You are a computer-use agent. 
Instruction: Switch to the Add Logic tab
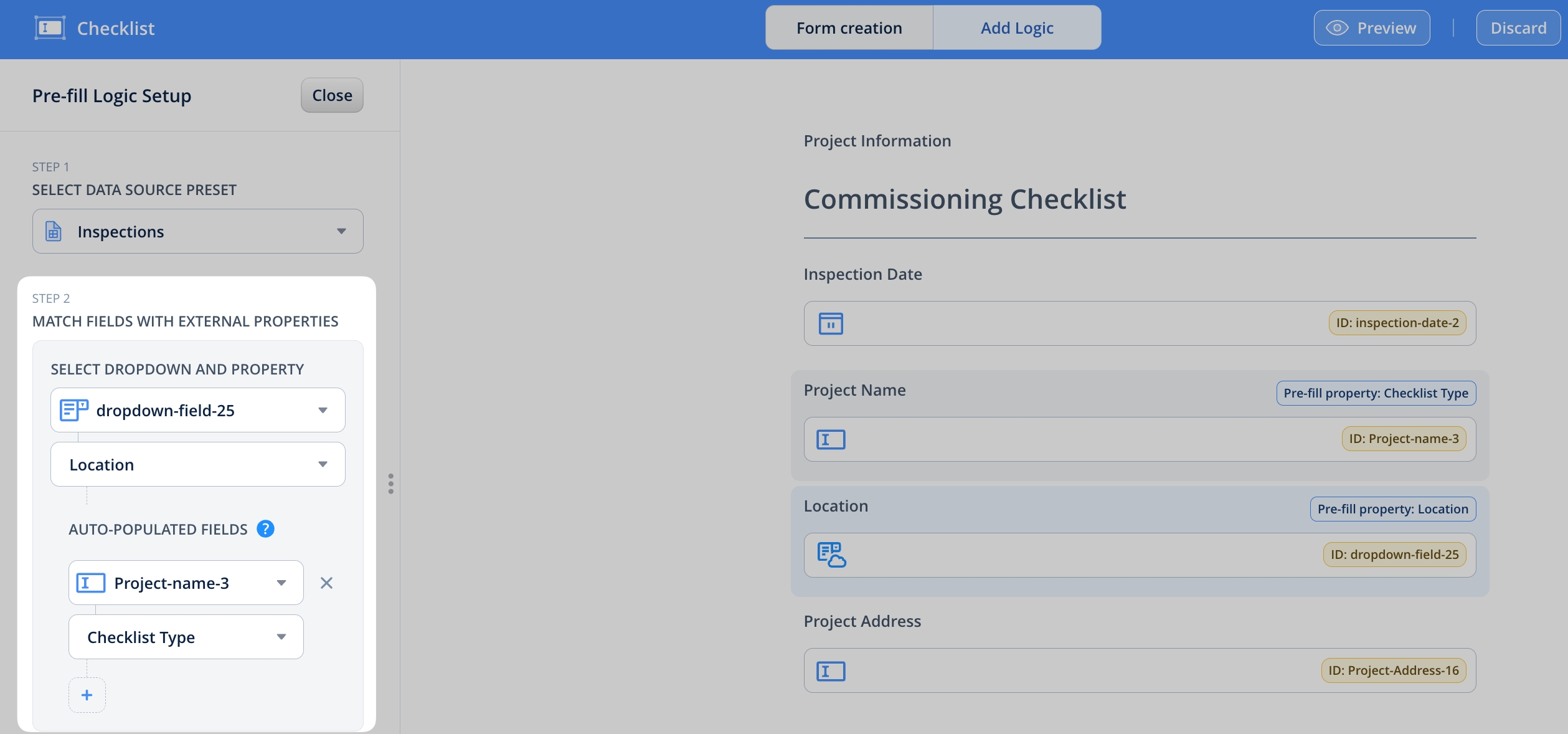1016,28
